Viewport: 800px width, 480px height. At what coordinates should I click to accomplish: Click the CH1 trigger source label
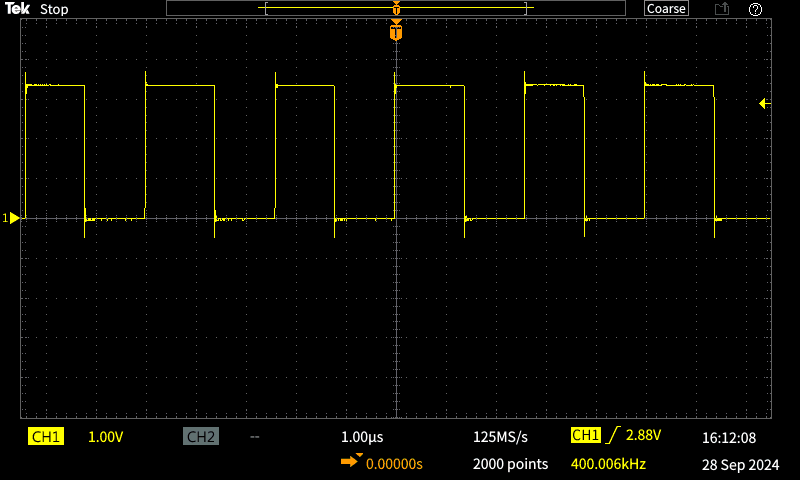tap(586, 435)
